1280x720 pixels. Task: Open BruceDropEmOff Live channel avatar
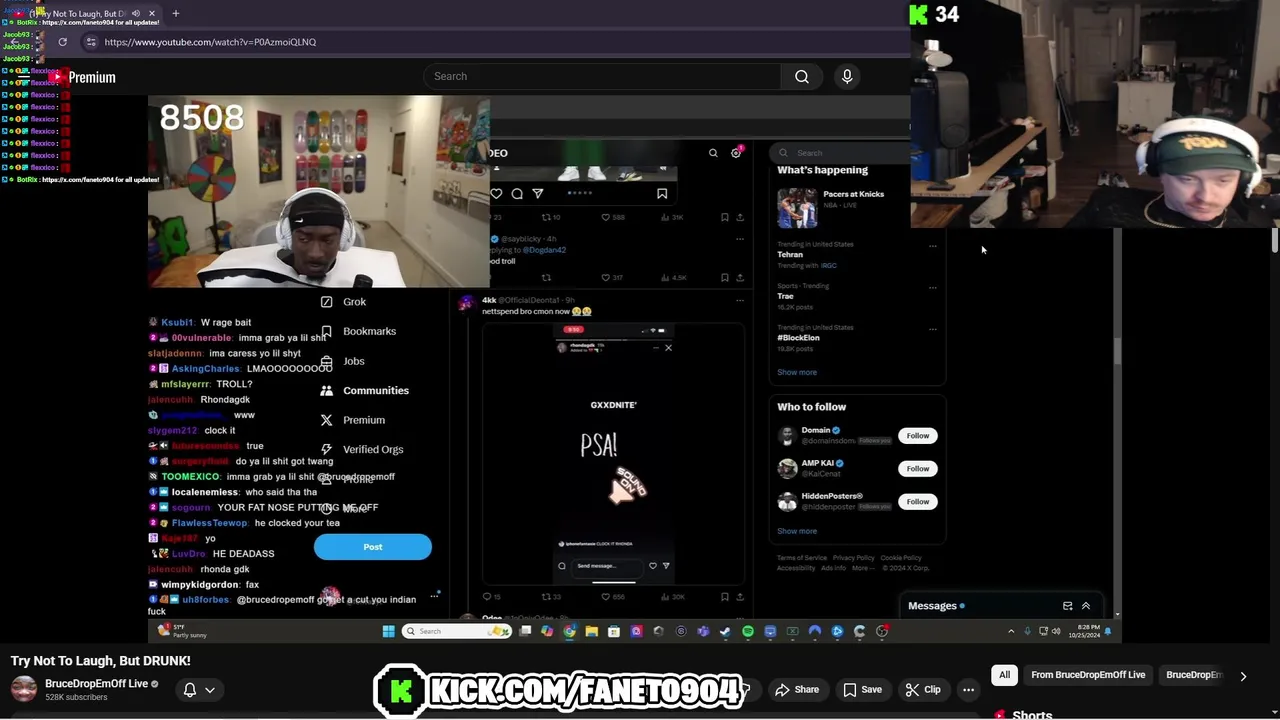24,689
